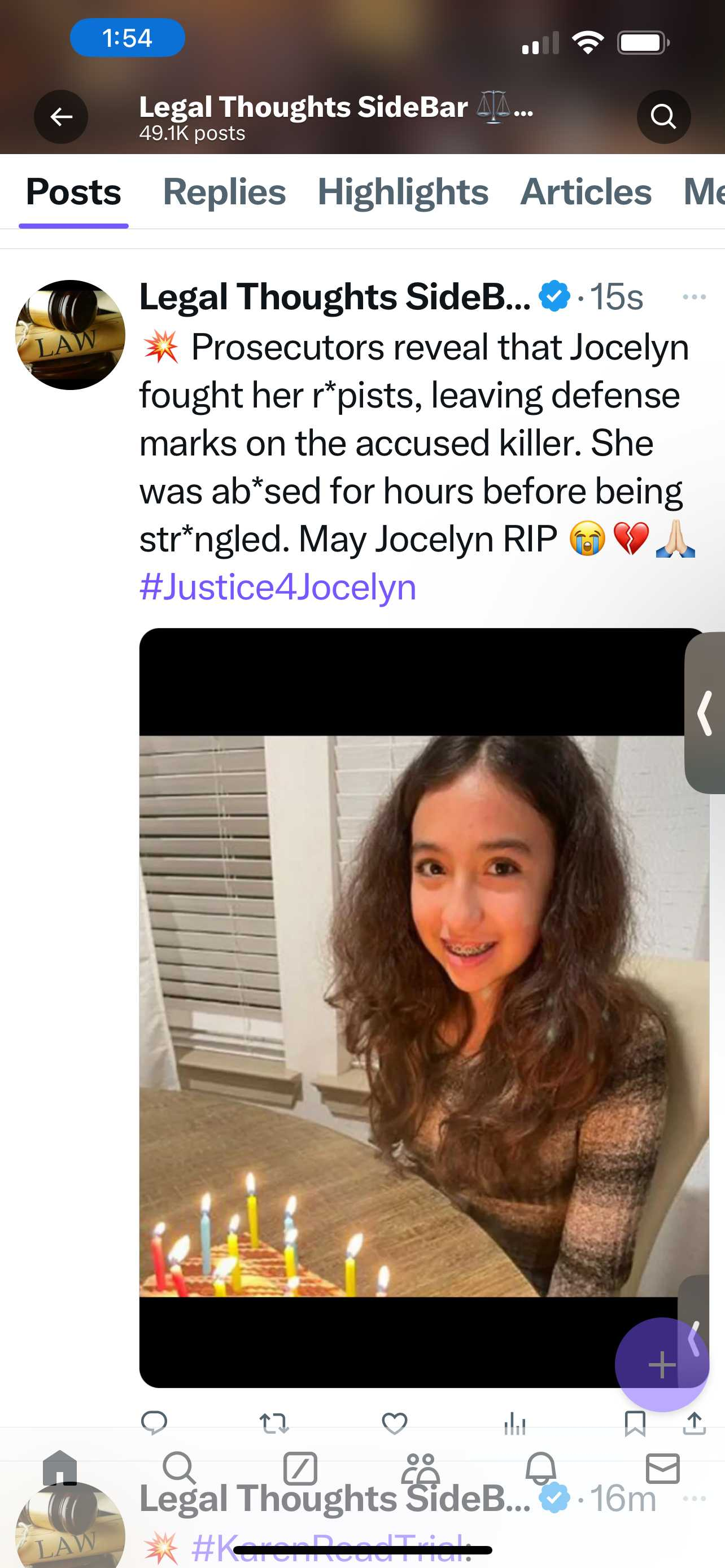This screenshot has width=725, height=1568.
Task: Open the Notifications bell in bottom bar
Action: (x=540, y=1469)
